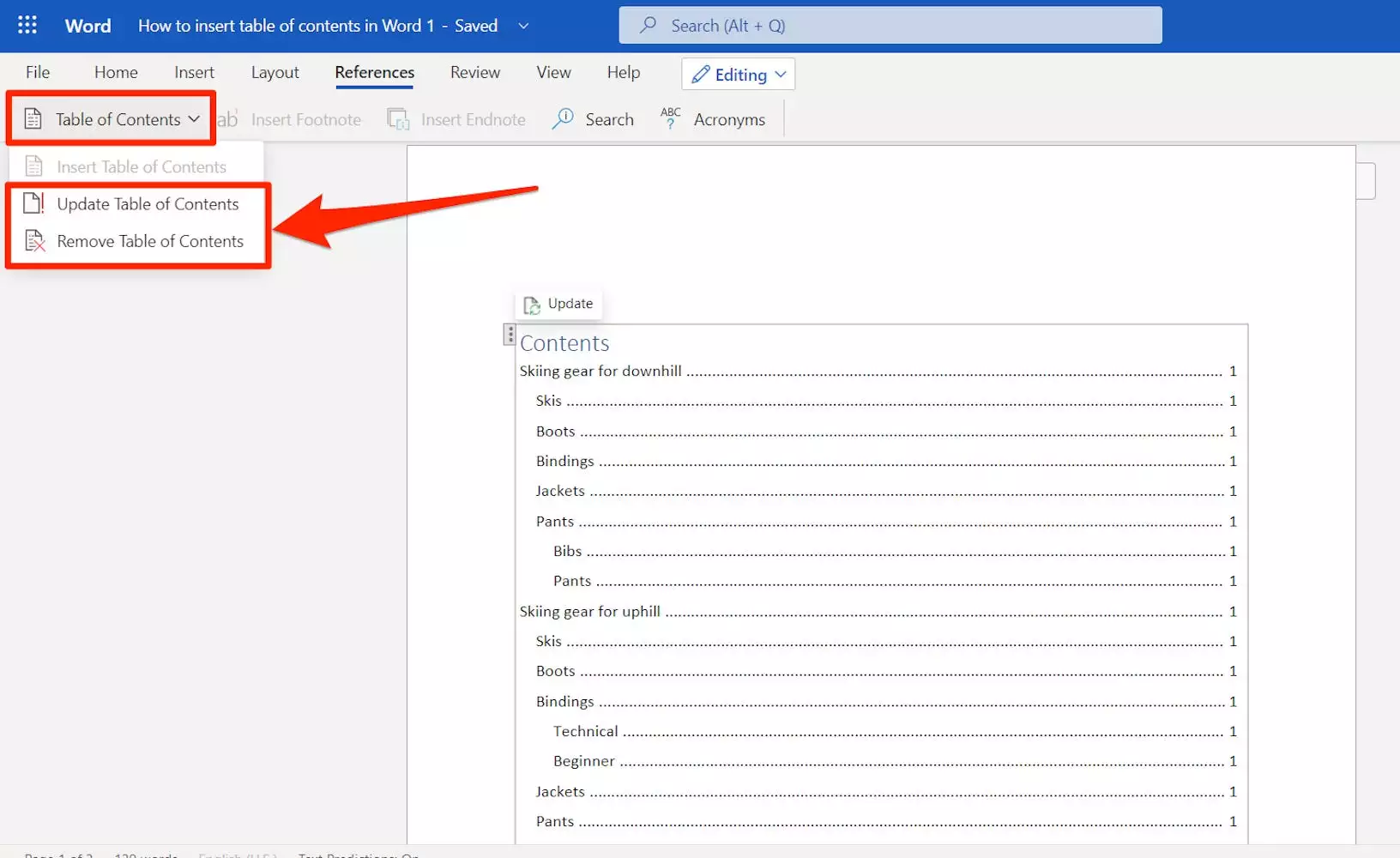Open the Layout tab

pos(275,73)
